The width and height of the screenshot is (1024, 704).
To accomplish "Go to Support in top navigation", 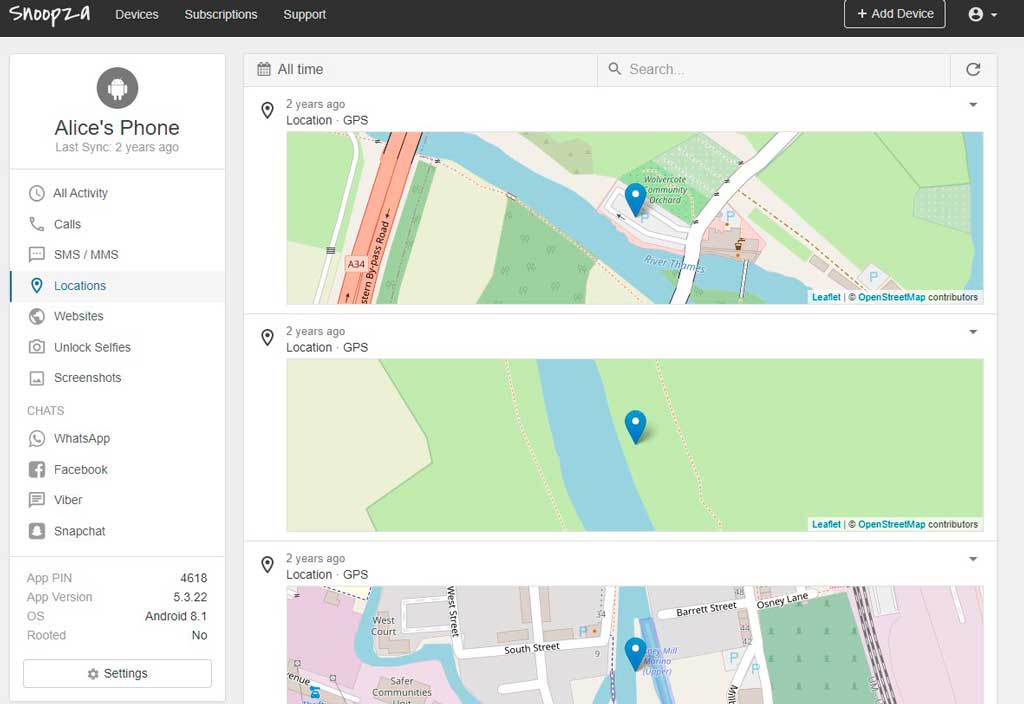I will pyautogui.click(x=304, y=14).
